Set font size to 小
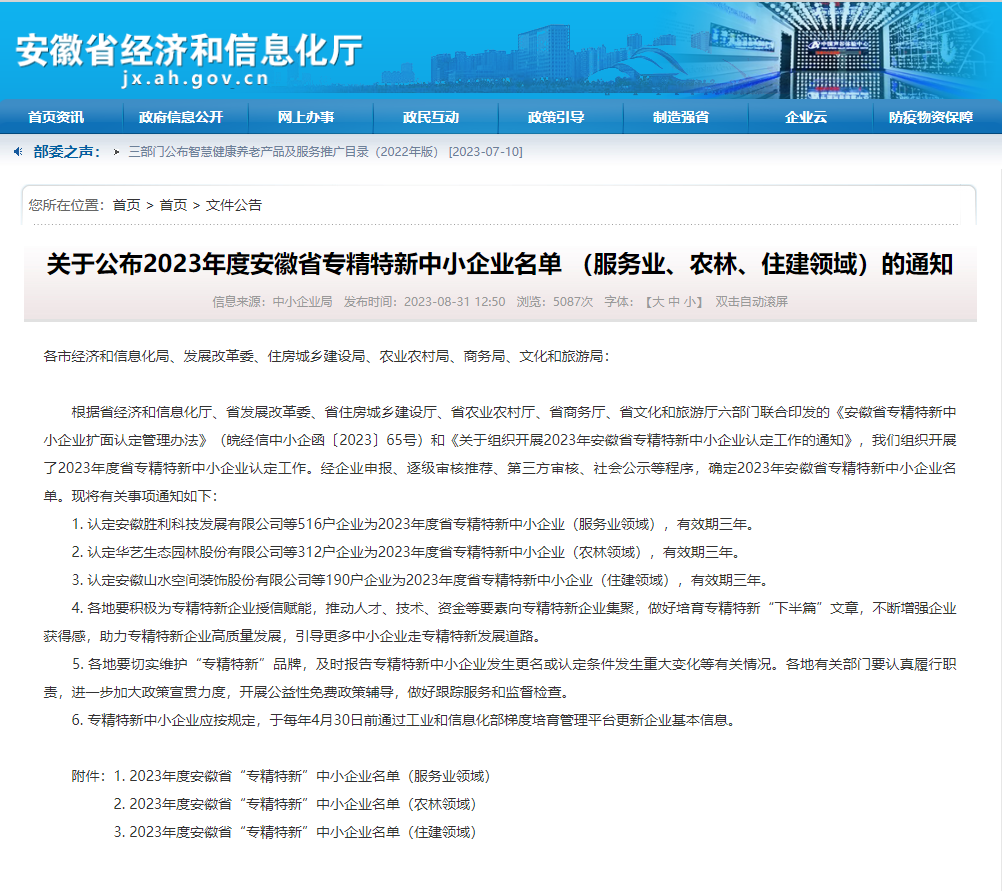This screenshot has height=891, width=1002. coord(689,302)
